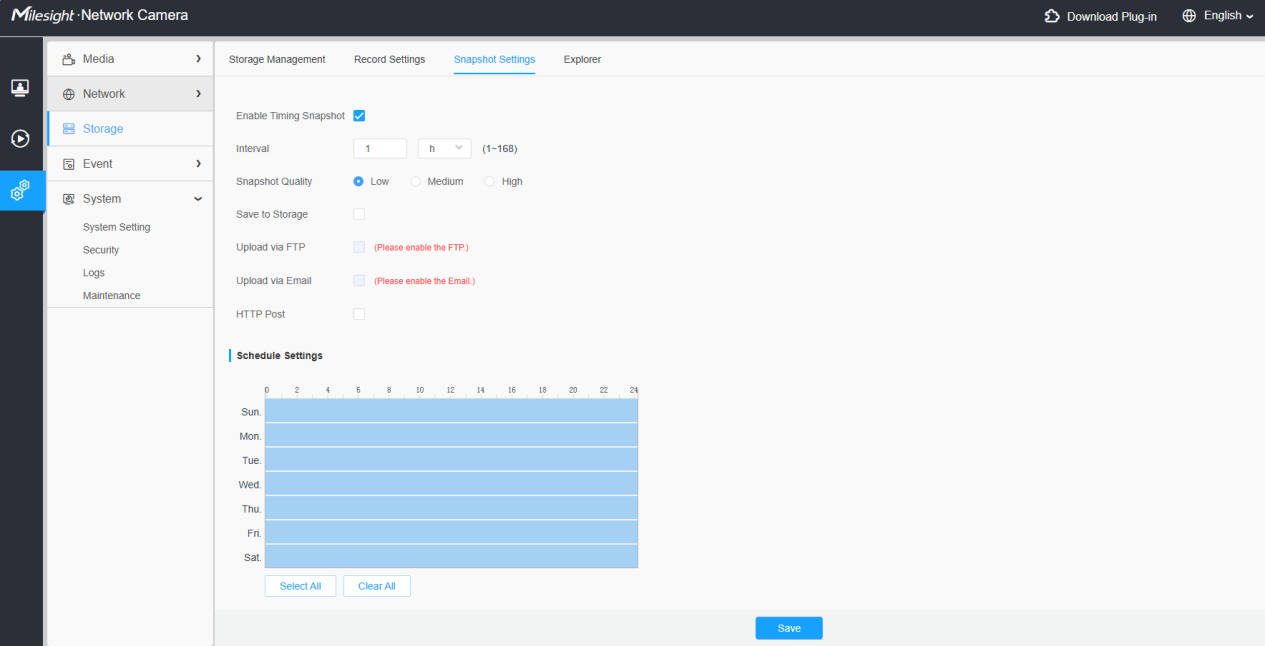The image size is (1265, 646).
Task: Click the disabled Upload via Email checkbox
Action: tap(359, 281)
